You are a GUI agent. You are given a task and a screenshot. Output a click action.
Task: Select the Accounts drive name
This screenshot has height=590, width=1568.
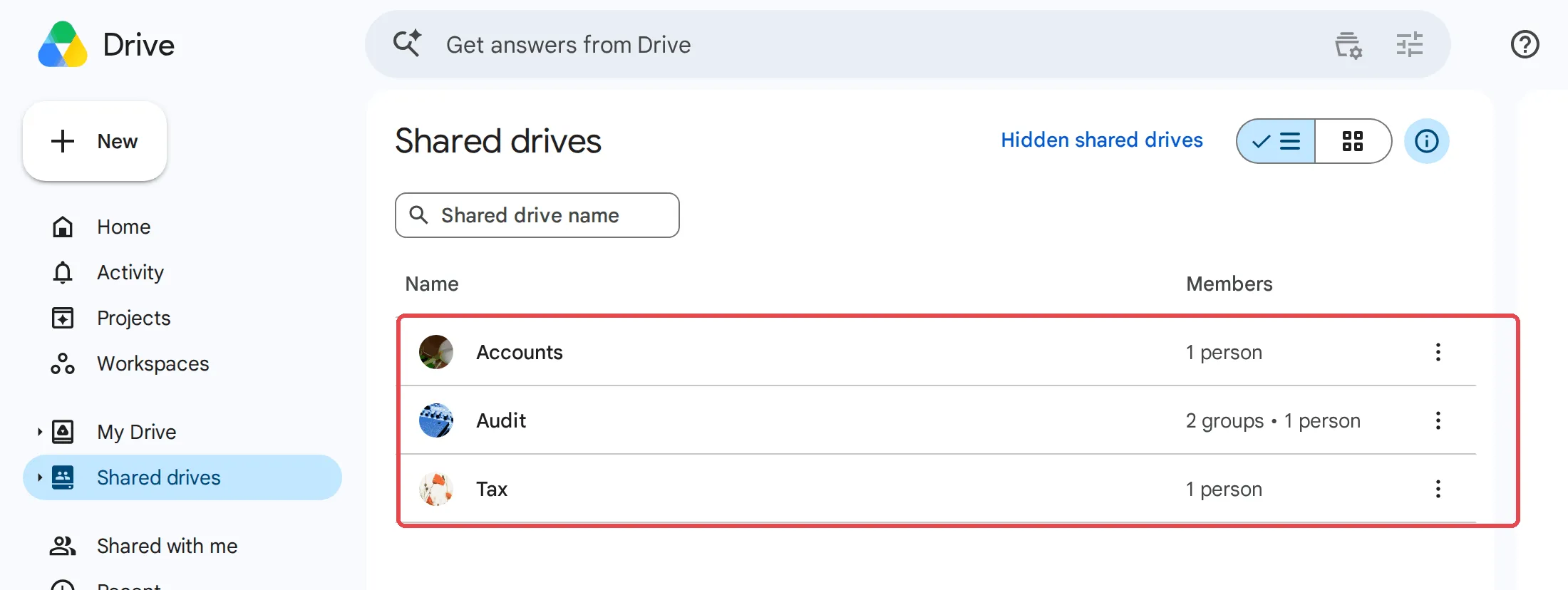(520, 352)
